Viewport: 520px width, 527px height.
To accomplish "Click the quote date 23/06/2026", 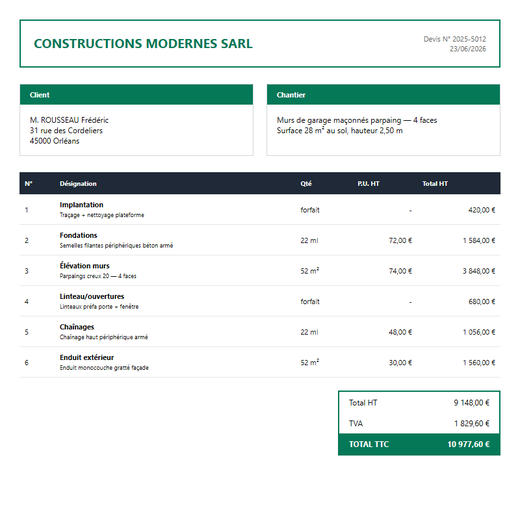I will coord(468,49).
